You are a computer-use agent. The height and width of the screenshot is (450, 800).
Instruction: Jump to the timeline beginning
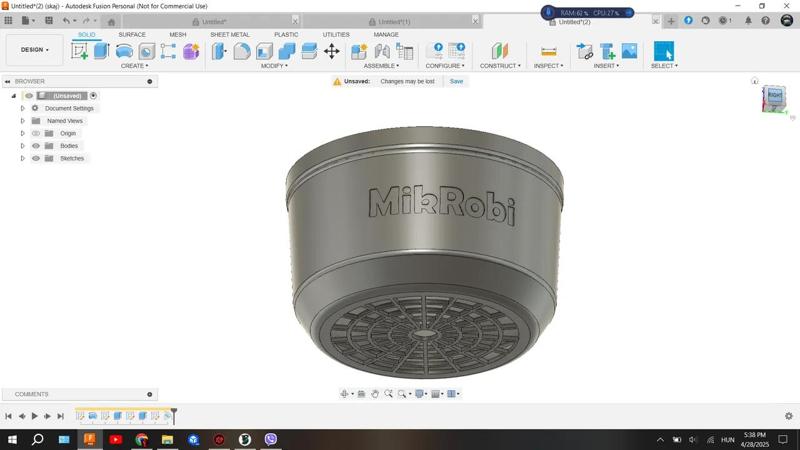pos(8,416)
